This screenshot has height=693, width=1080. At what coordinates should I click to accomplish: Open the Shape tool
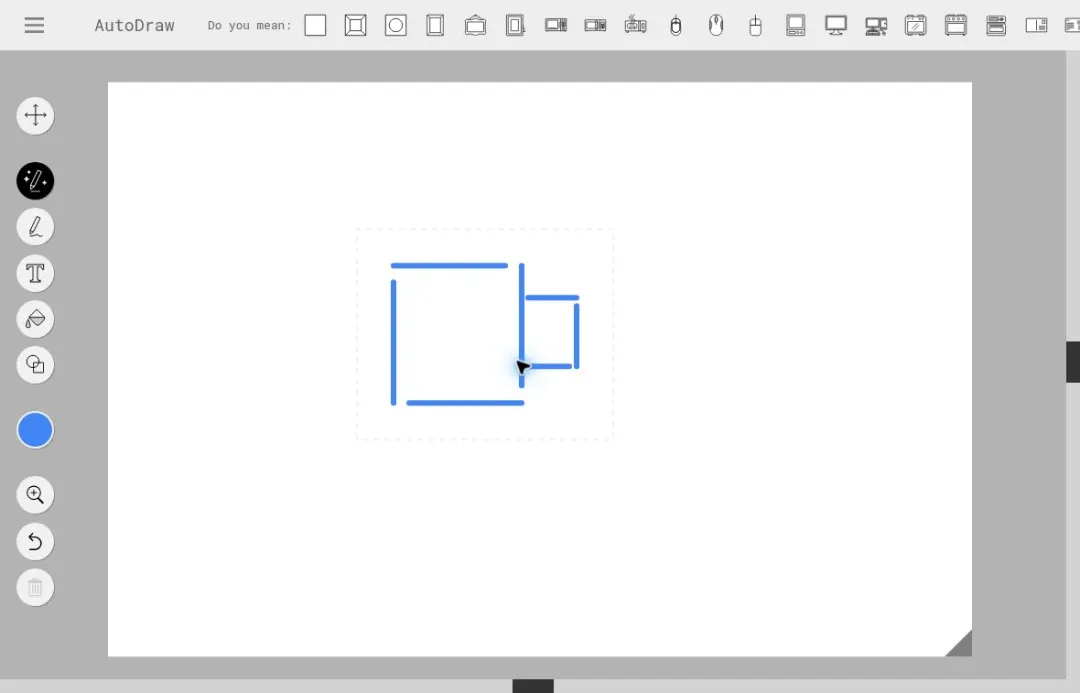[x=35, y=364]
